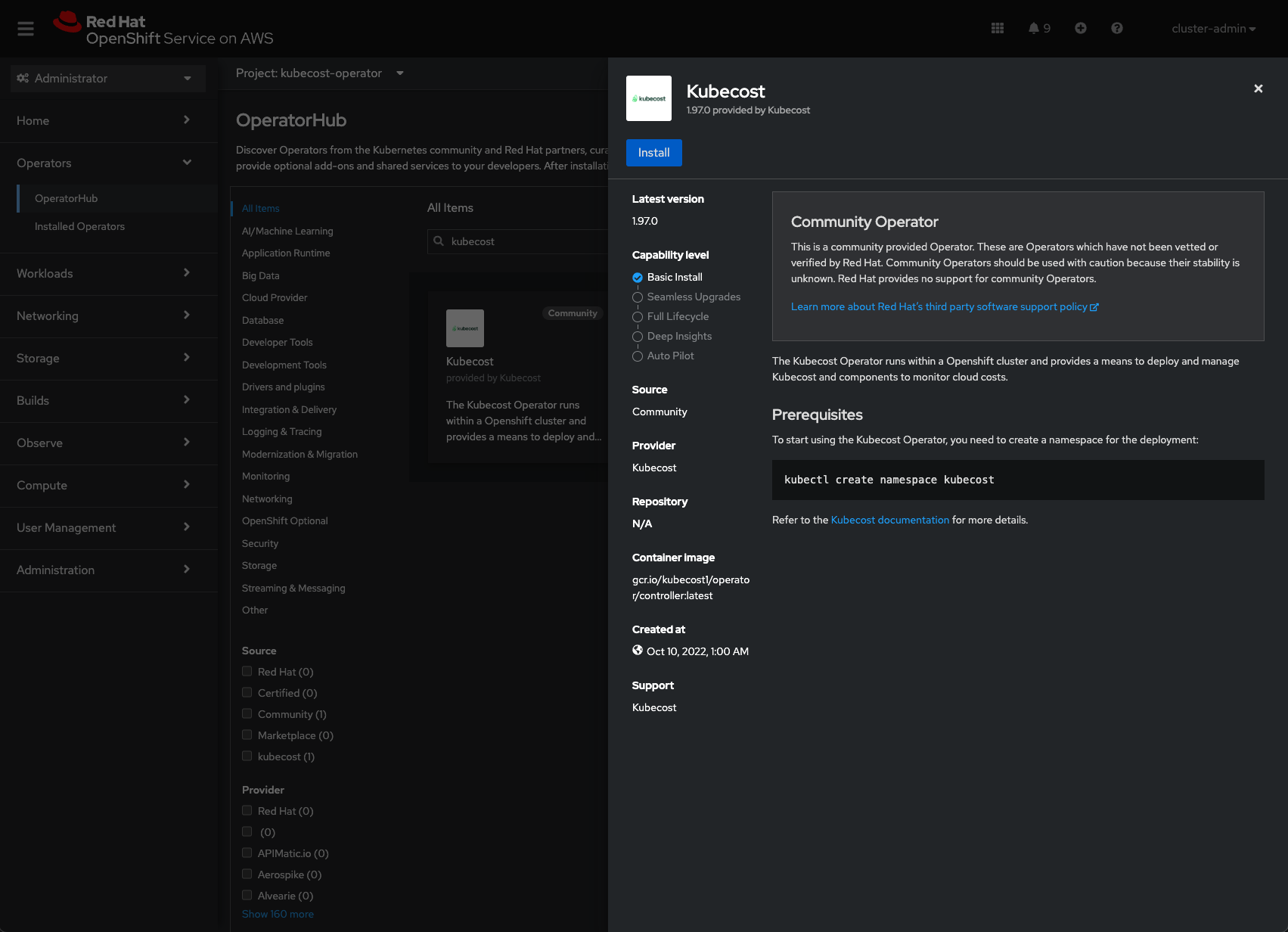Open Red Hat third party support policy link
Screen dimensions: 1288x932
click(x=945, y=306)
